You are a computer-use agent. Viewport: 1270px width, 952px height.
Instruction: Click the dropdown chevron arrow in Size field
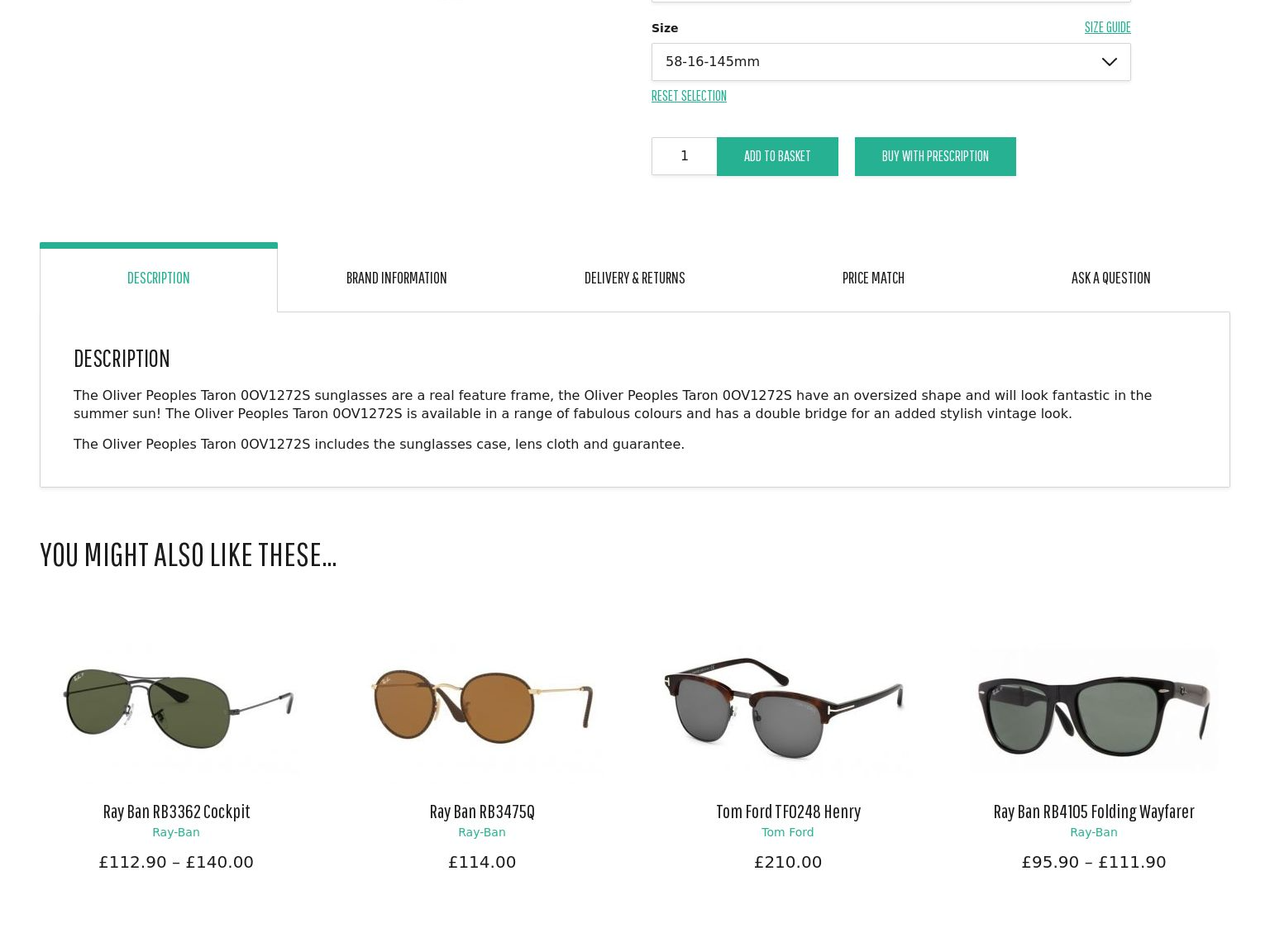[x=1109, y=62]
